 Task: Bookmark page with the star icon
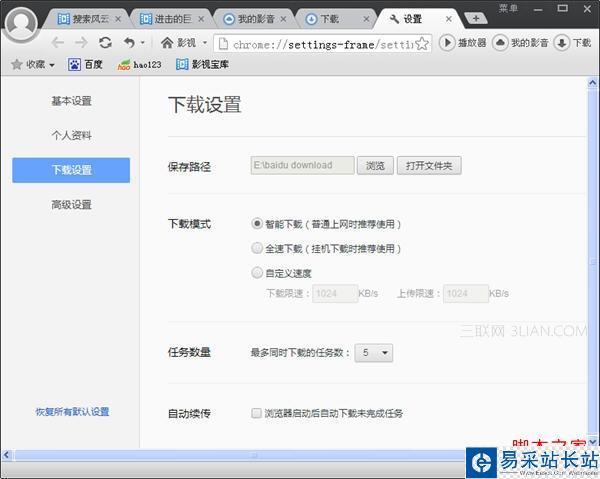pos(422,44)
